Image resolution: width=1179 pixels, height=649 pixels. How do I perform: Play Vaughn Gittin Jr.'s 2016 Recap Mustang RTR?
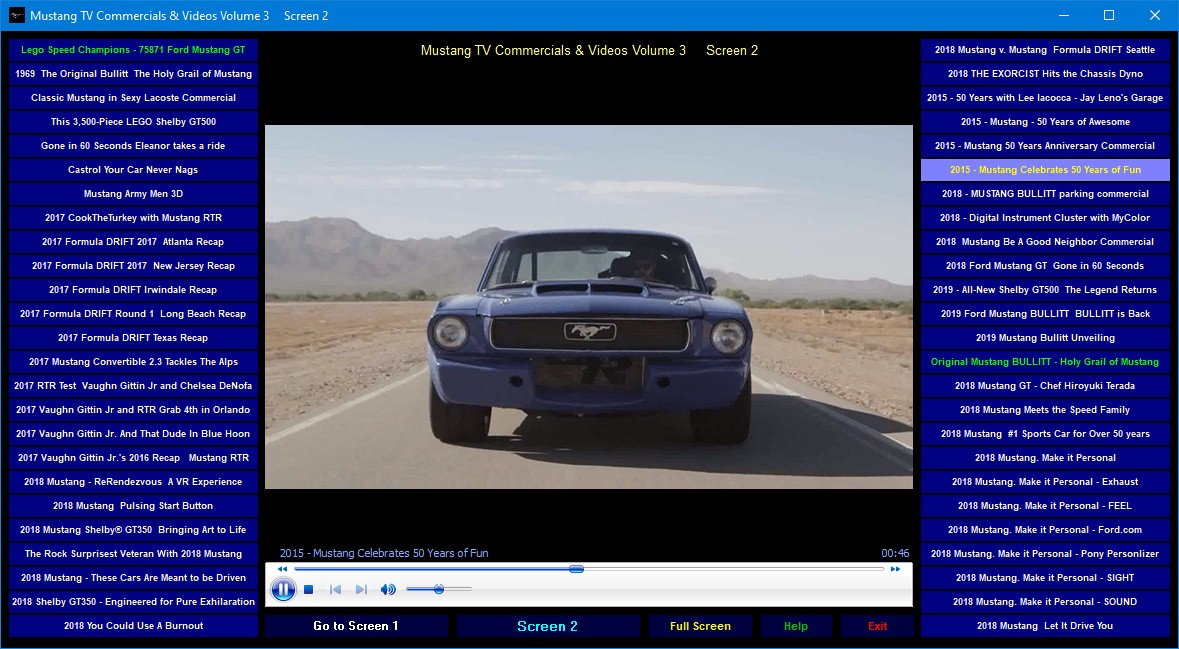click(x=133, y=458)
